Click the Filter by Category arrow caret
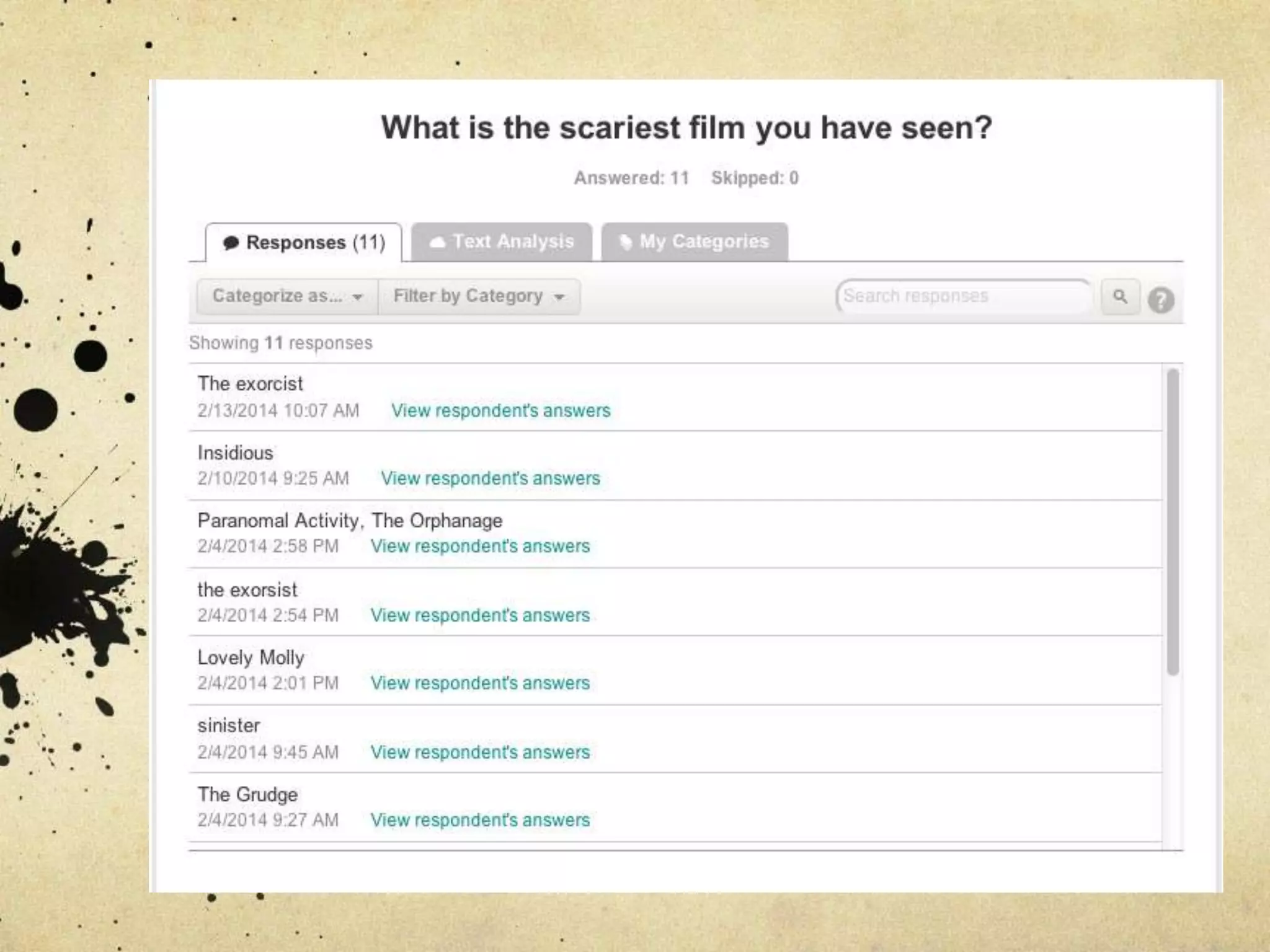Screen dimensions: 1270x952 559,297
